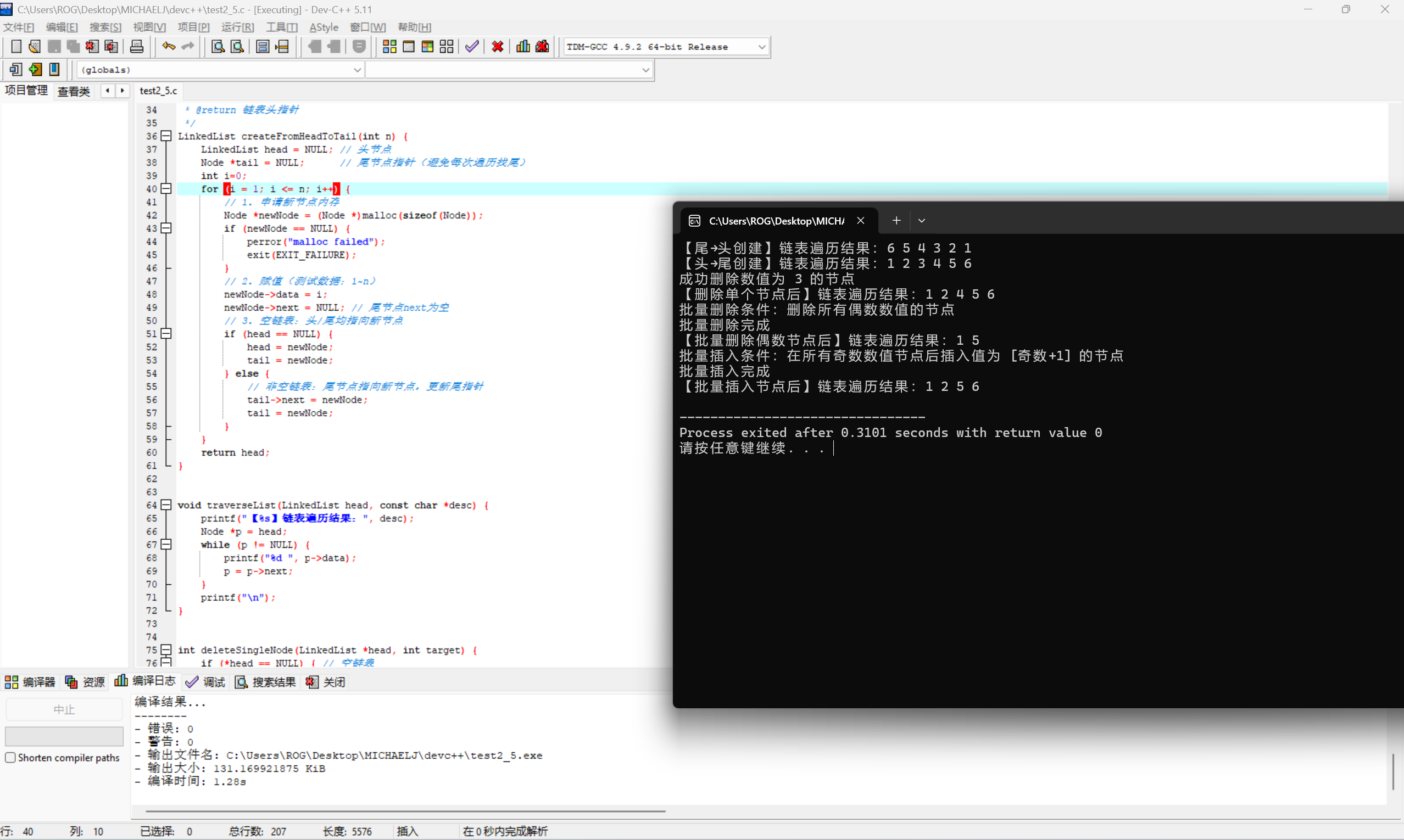1404x840 pixels.
Task: Click the Add Bookmark green plus icon
Action: [35, 70]
